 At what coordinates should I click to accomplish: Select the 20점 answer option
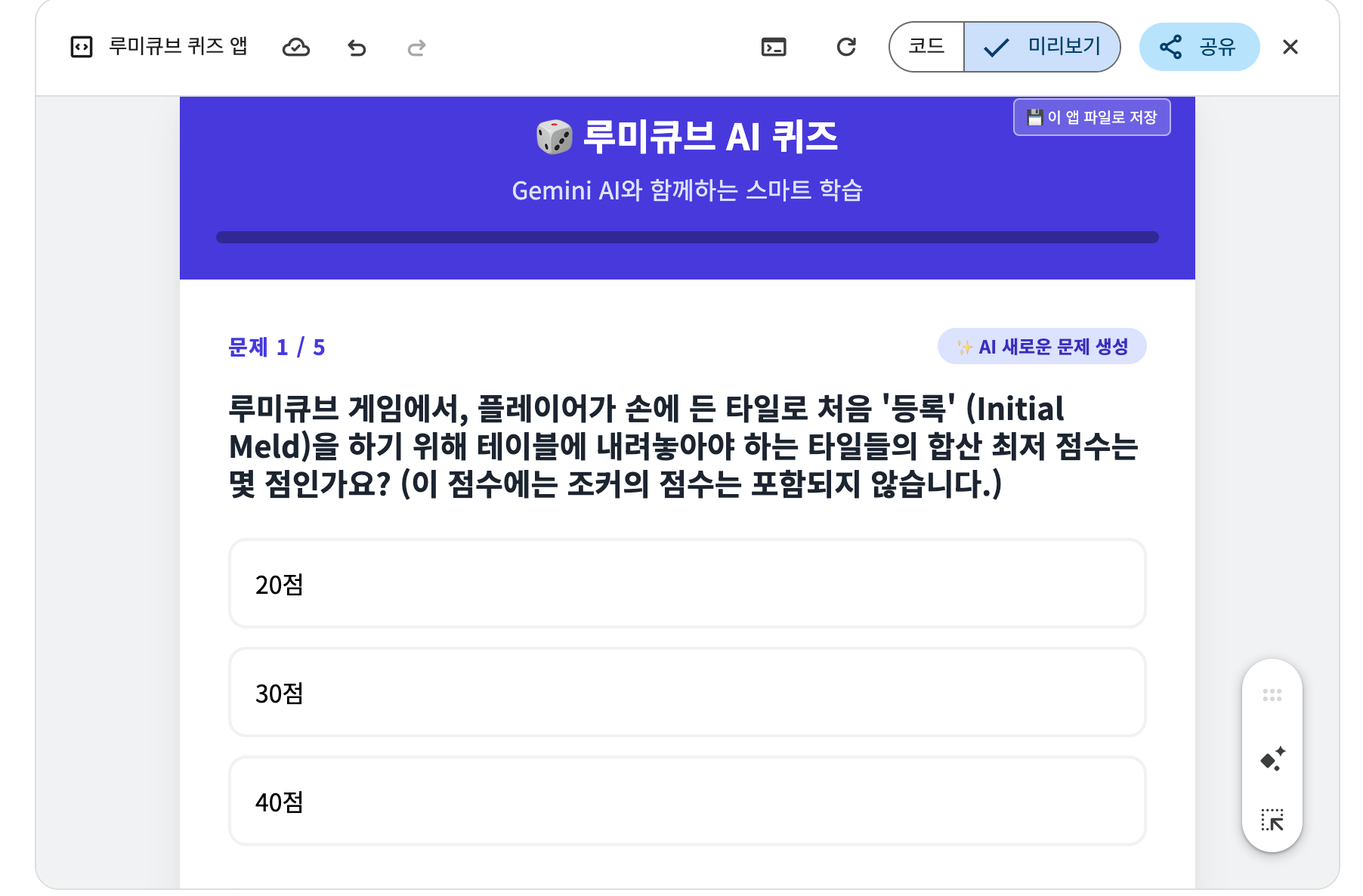(x=687, y=583)
